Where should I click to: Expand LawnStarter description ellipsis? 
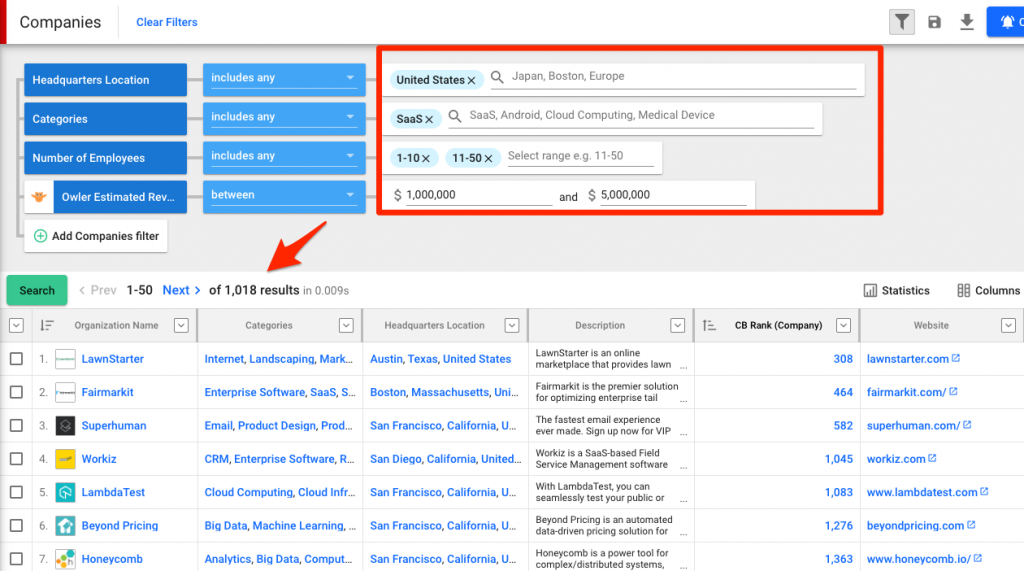click(683, 367)
